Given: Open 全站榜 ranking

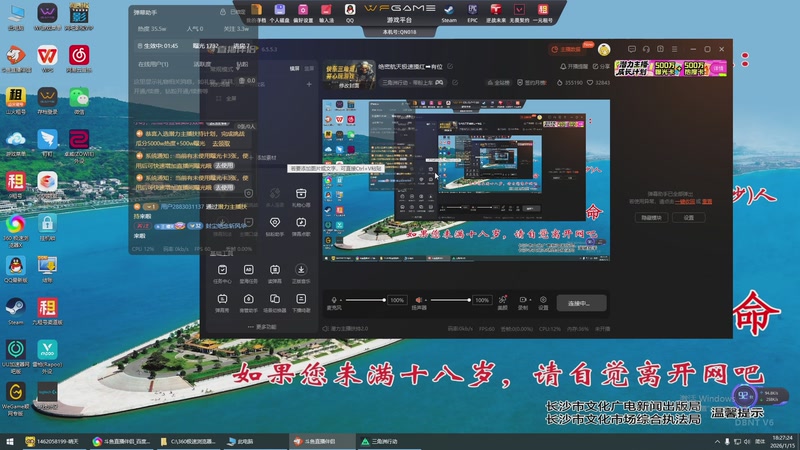Looking at the screenshot, I should pos(498,82).
